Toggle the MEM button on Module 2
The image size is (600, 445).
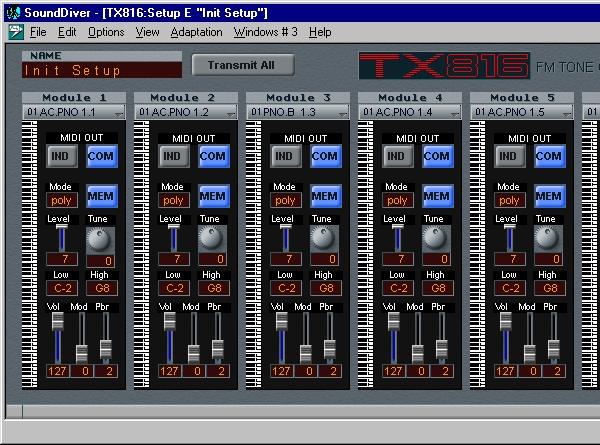(214, 196)
